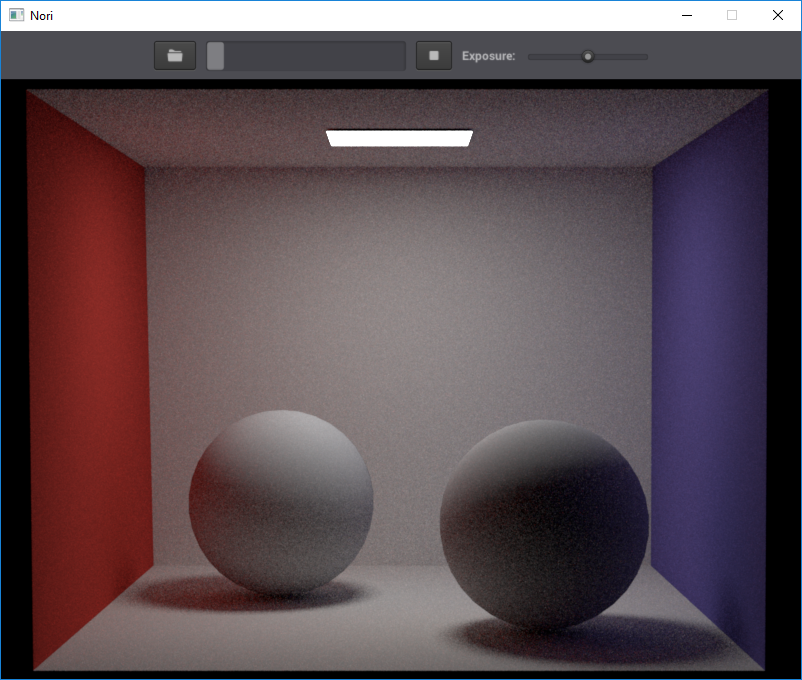
Task: Open a scene file with the folder icon
Action: coord(175,56)
